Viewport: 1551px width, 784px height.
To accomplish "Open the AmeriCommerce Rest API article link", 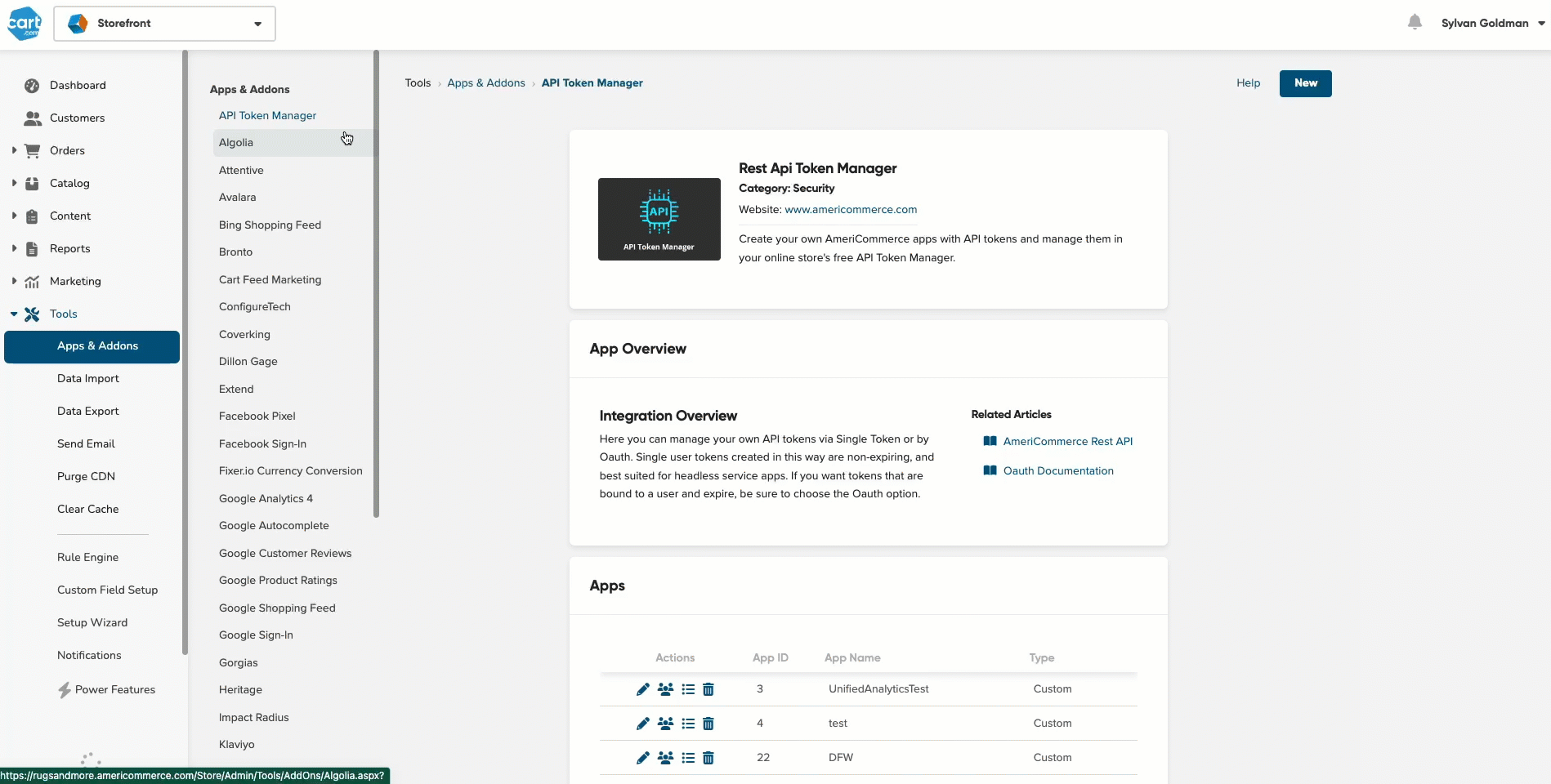I will point(1067,441).
